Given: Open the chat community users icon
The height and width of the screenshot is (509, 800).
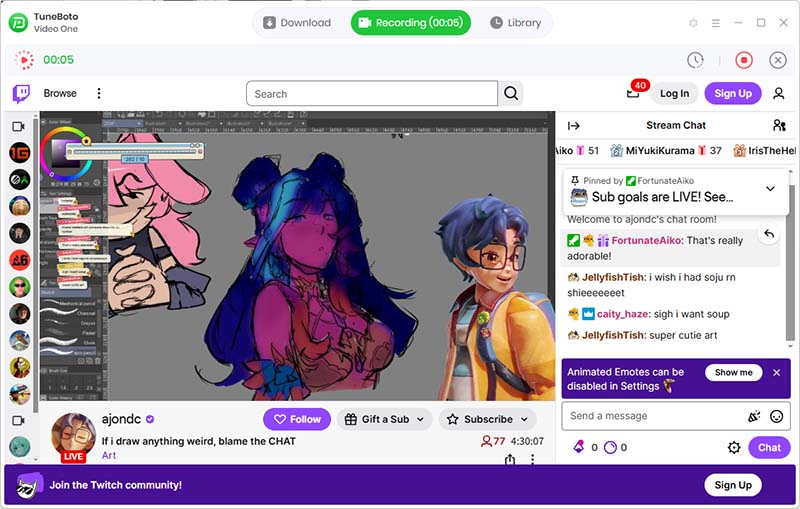Looking at the screenshot, I should 779,125.
